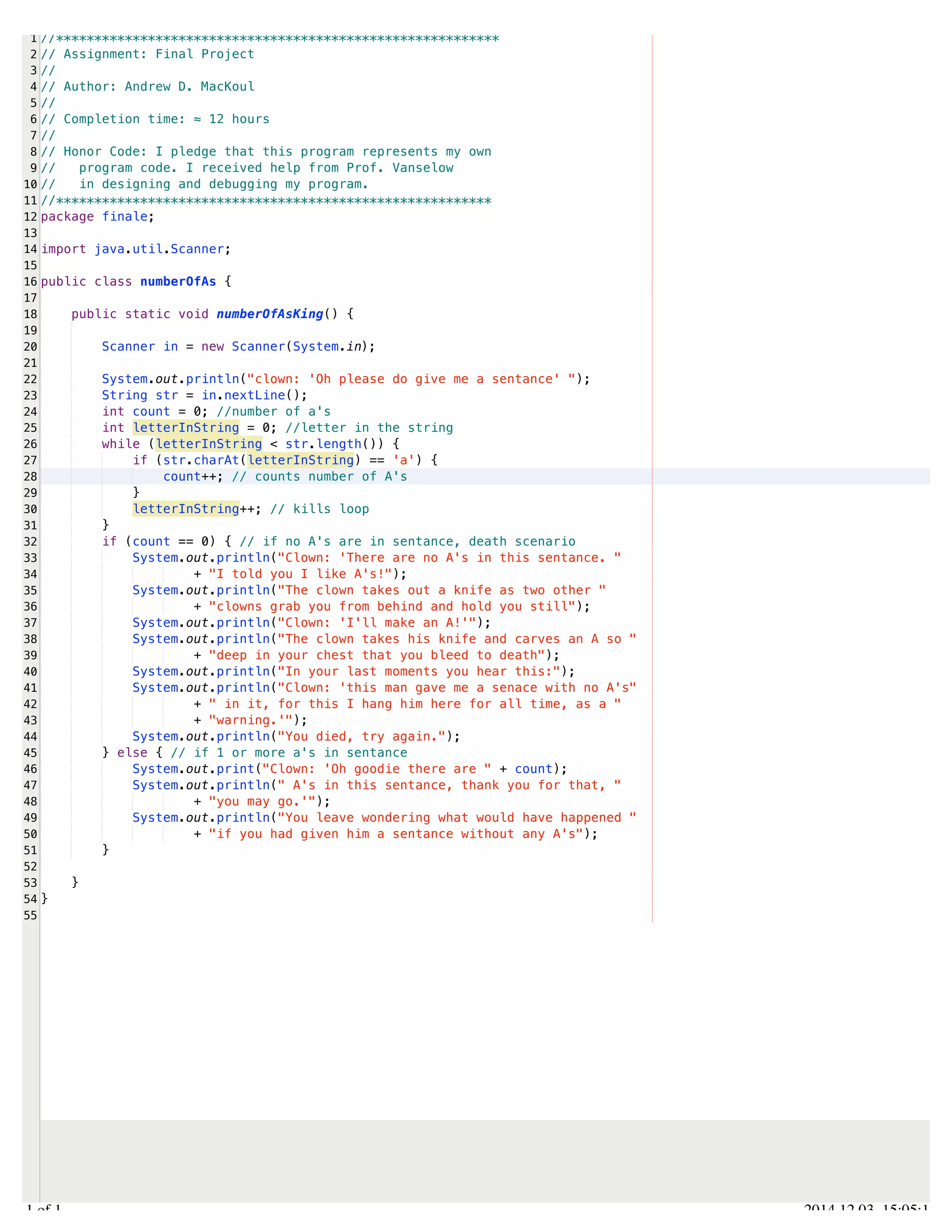Click highlighted "letterInString" inside charAt on line 27
The image size is (952, 1232).
point(301,460)
